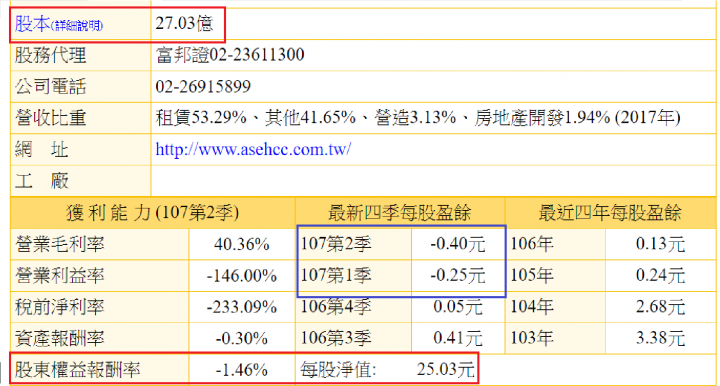Click the 工廠 label cell
The width and height of the screenshot is (720, 386).
pos(81,181)
